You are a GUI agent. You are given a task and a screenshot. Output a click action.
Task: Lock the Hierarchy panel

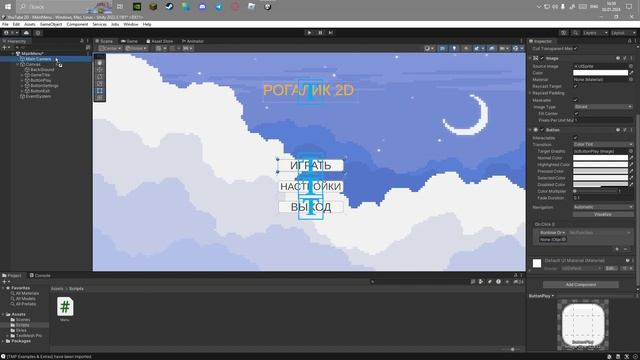82,41
